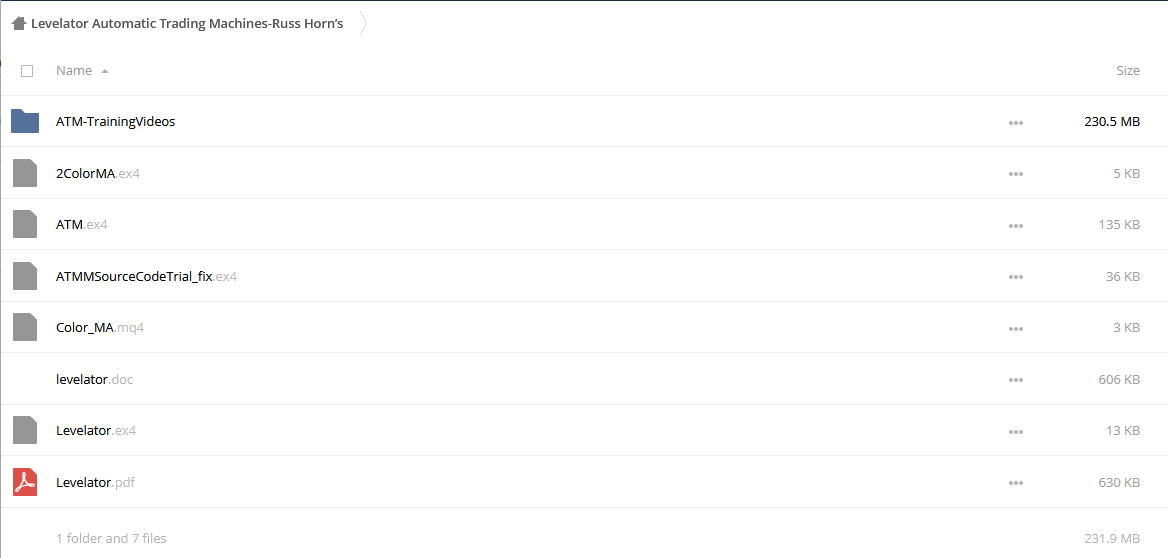Viewport: 1168px width, 558px height.
Task: Click the home icon in the breadcrumb
Action: [x=19, y=23]
